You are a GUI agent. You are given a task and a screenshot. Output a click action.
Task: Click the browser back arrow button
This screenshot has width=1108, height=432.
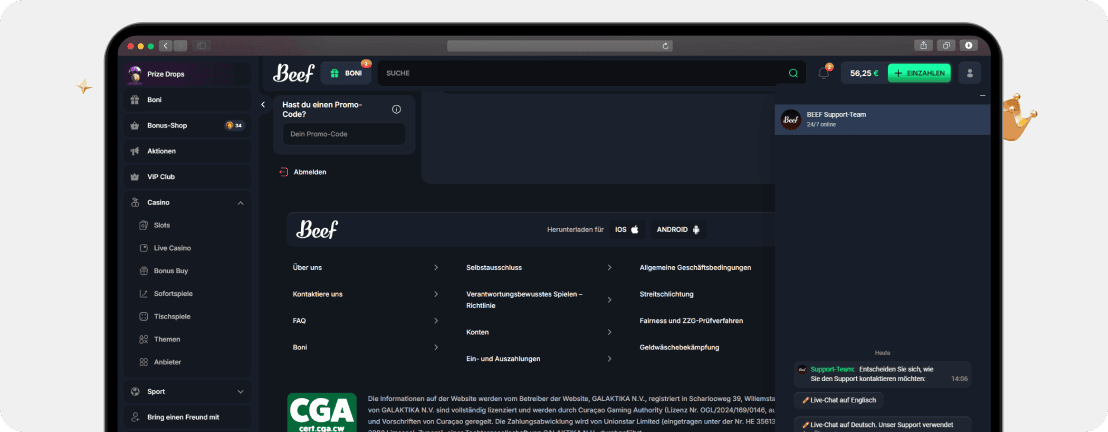click(x=166, y=46)
